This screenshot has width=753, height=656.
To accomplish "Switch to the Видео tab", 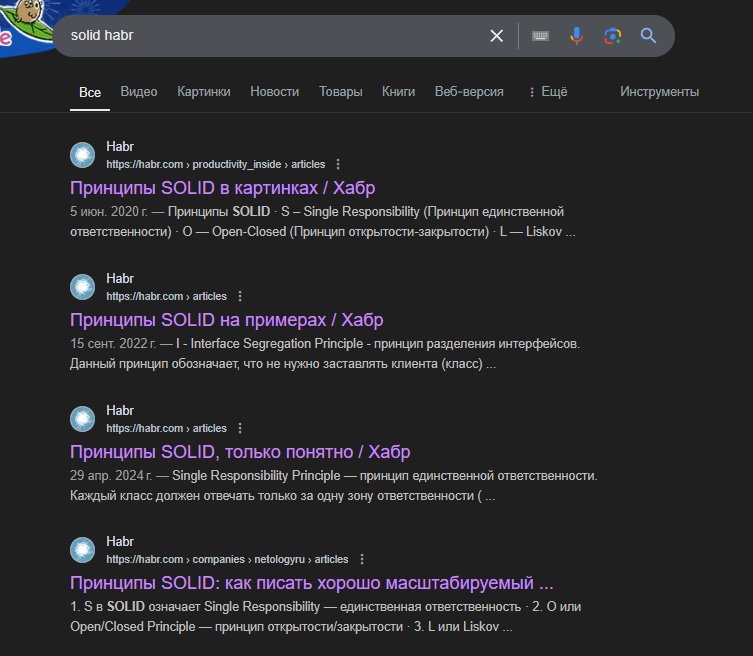I will [x=139, y=91].
